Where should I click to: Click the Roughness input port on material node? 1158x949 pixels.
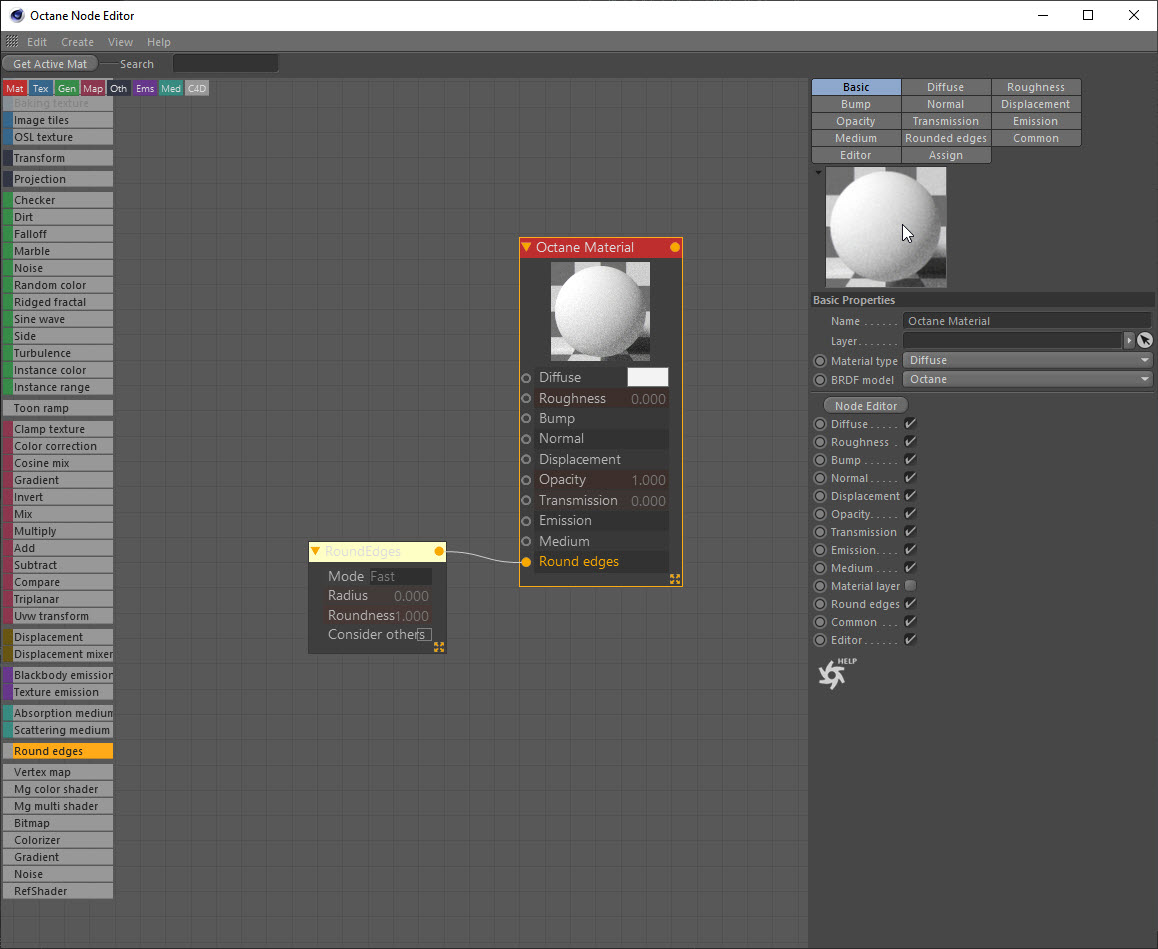(x=526, y=399)
